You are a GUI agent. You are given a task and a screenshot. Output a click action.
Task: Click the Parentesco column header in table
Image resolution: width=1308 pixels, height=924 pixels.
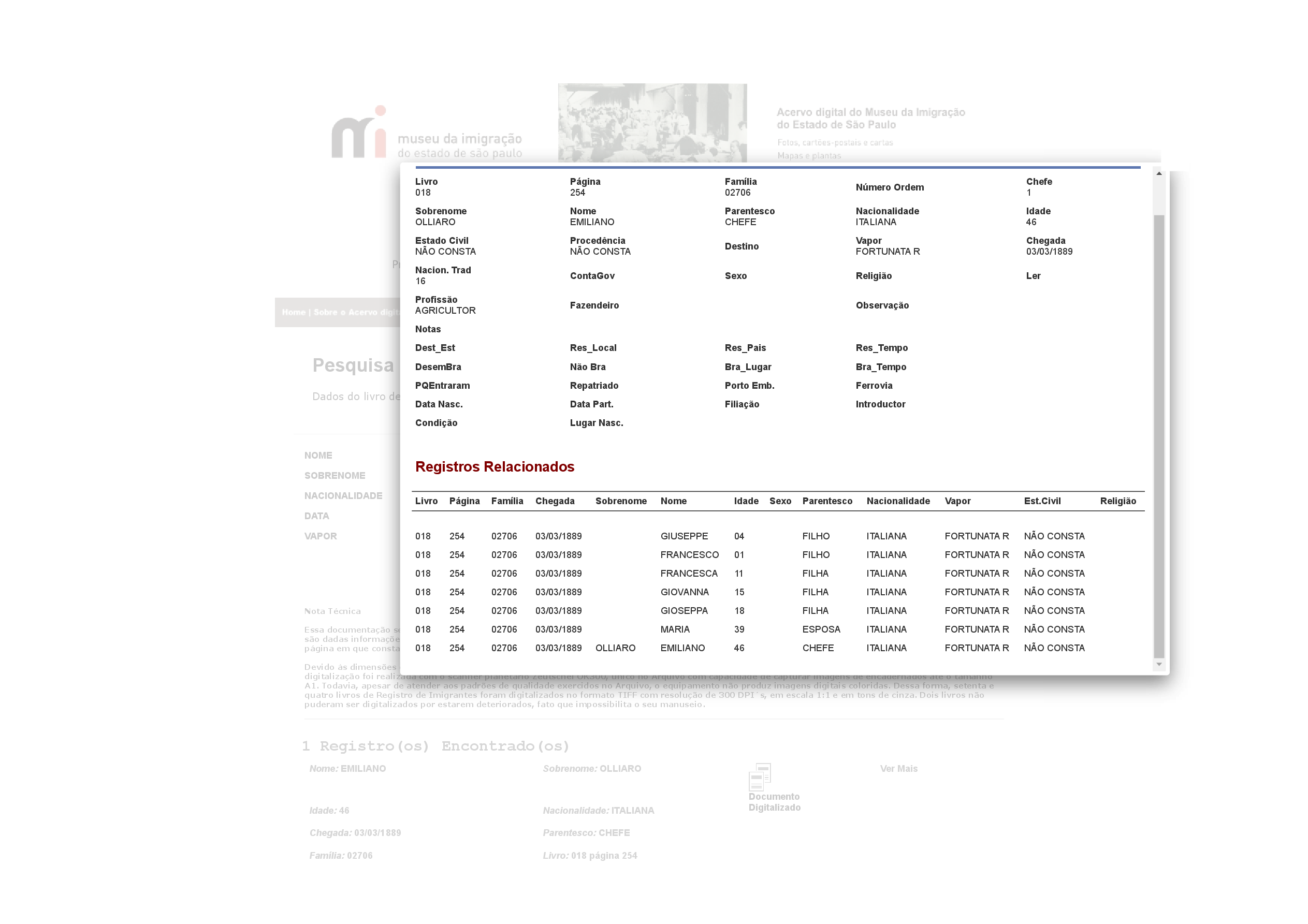[827, 501]
